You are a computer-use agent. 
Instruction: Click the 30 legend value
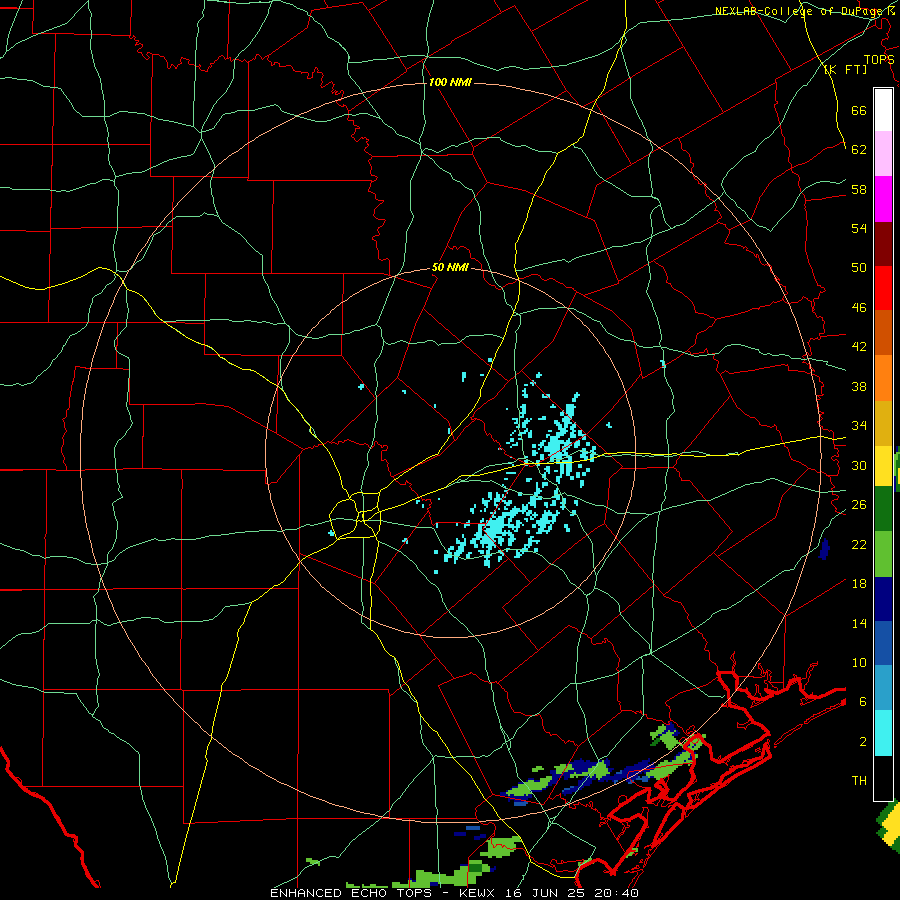[859, 465]
